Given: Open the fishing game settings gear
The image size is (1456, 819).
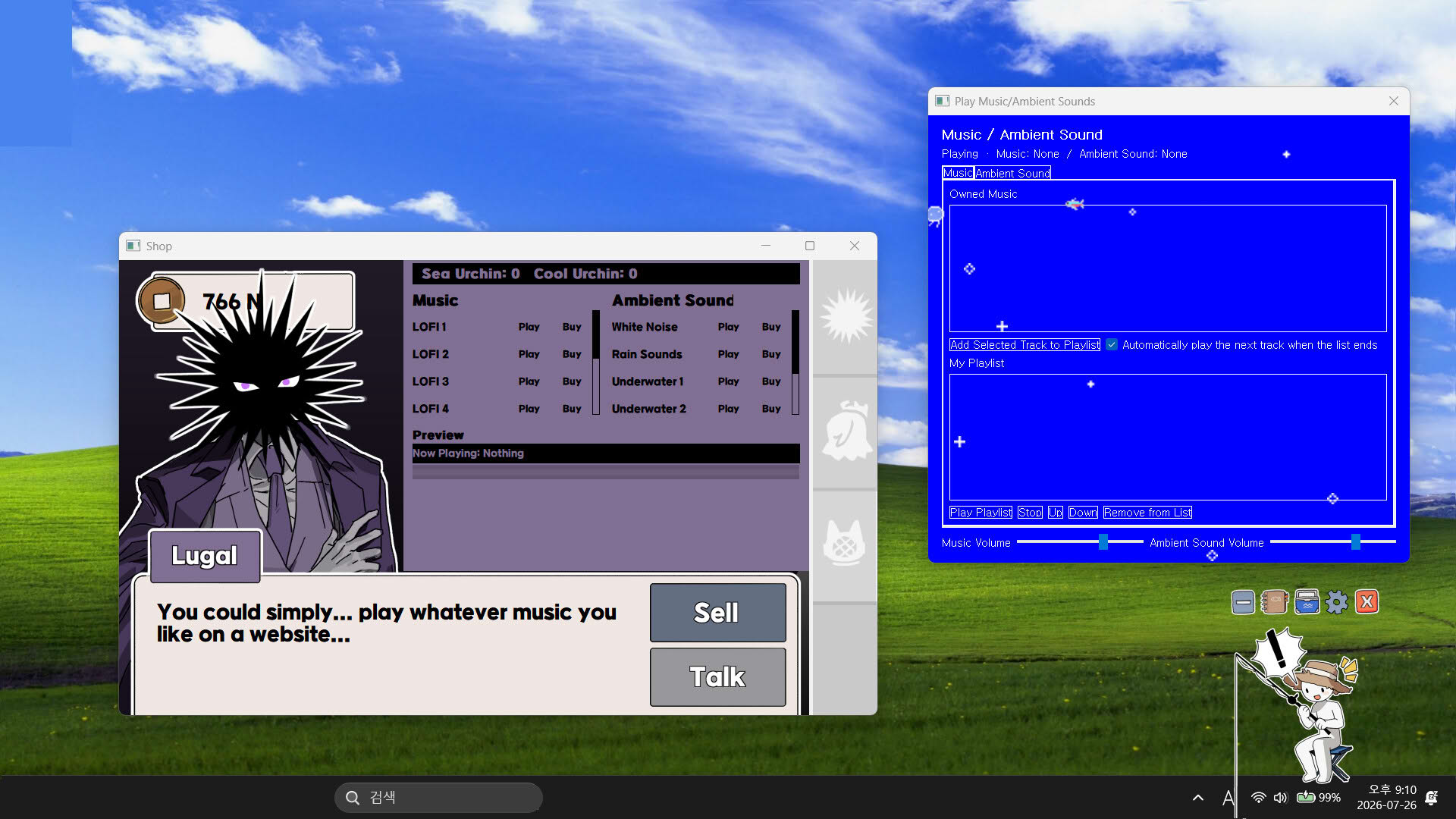Looking at the screenshot, I should click(x=1337, y=603).
